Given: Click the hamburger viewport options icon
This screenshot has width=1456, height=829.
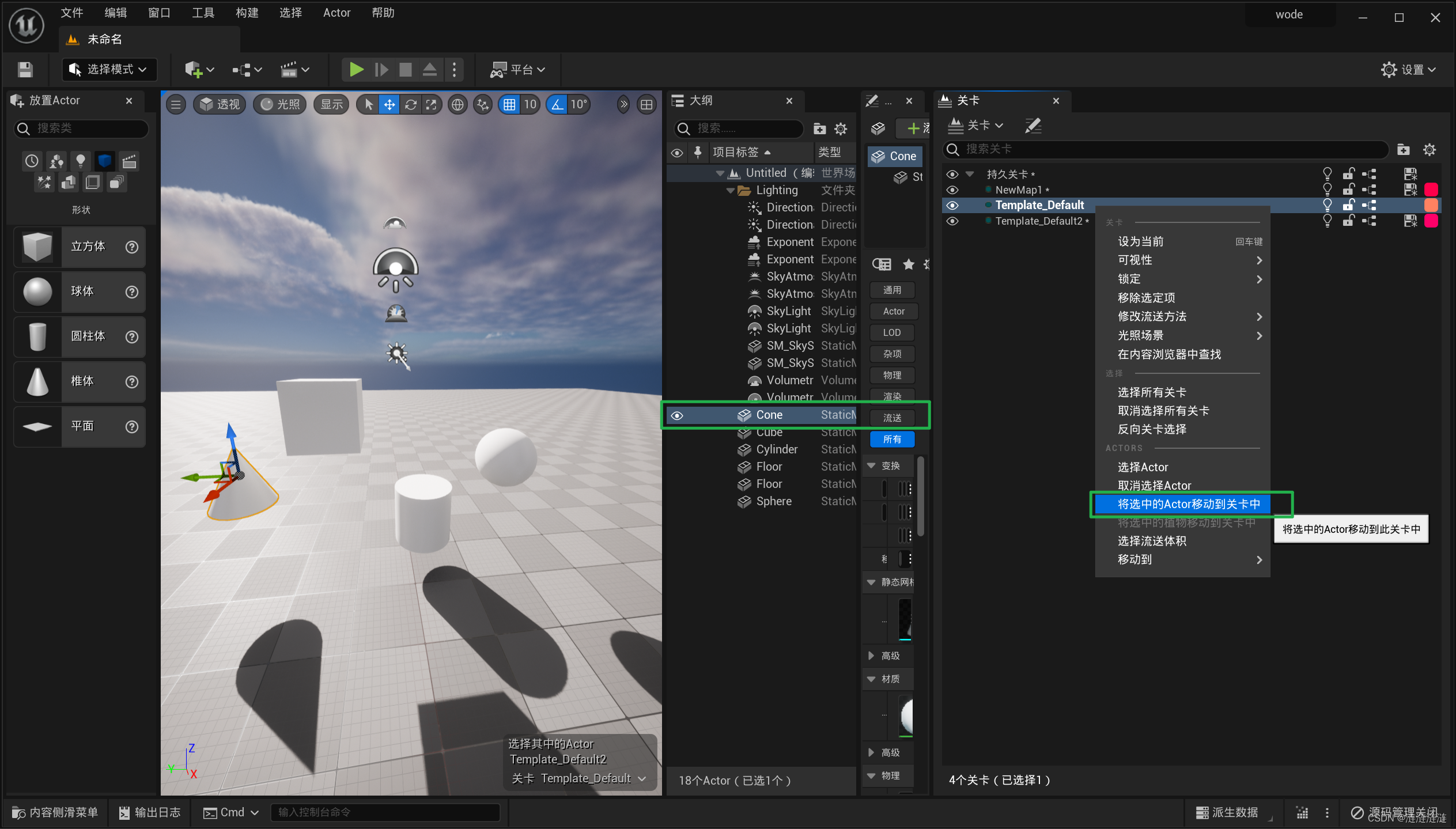Looking at the screenshot, I should coord(176,104).
